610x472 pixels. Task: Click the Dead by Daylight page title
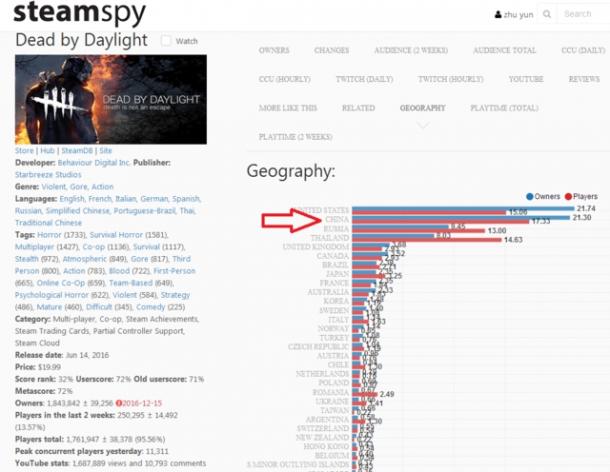[81, 40]
